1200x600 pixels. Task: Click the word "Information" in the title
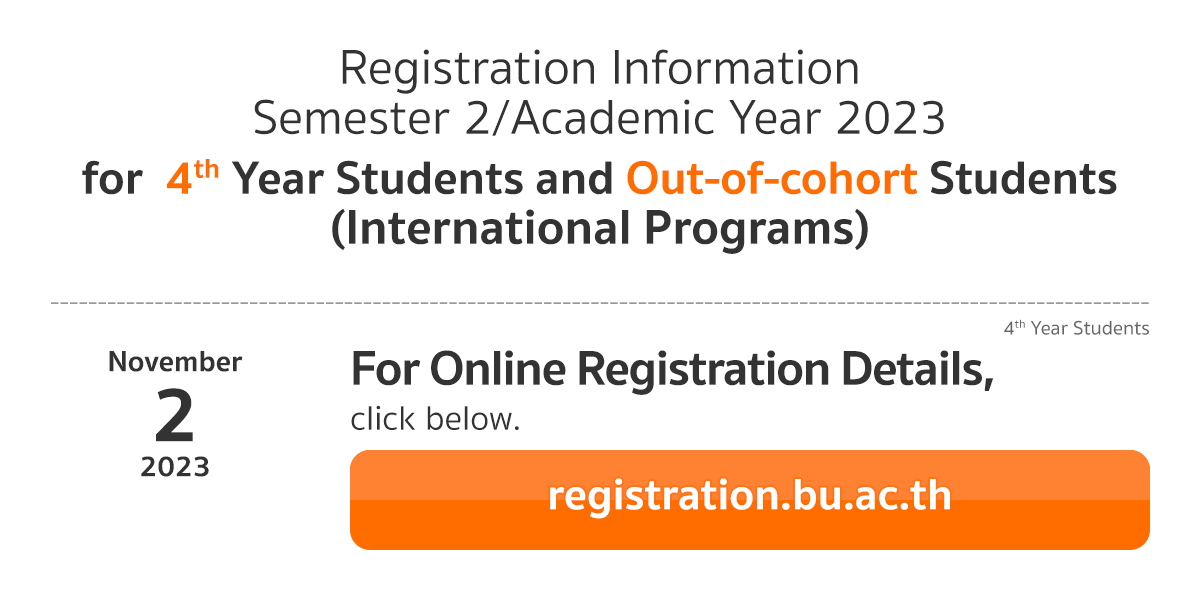(735, 70)
